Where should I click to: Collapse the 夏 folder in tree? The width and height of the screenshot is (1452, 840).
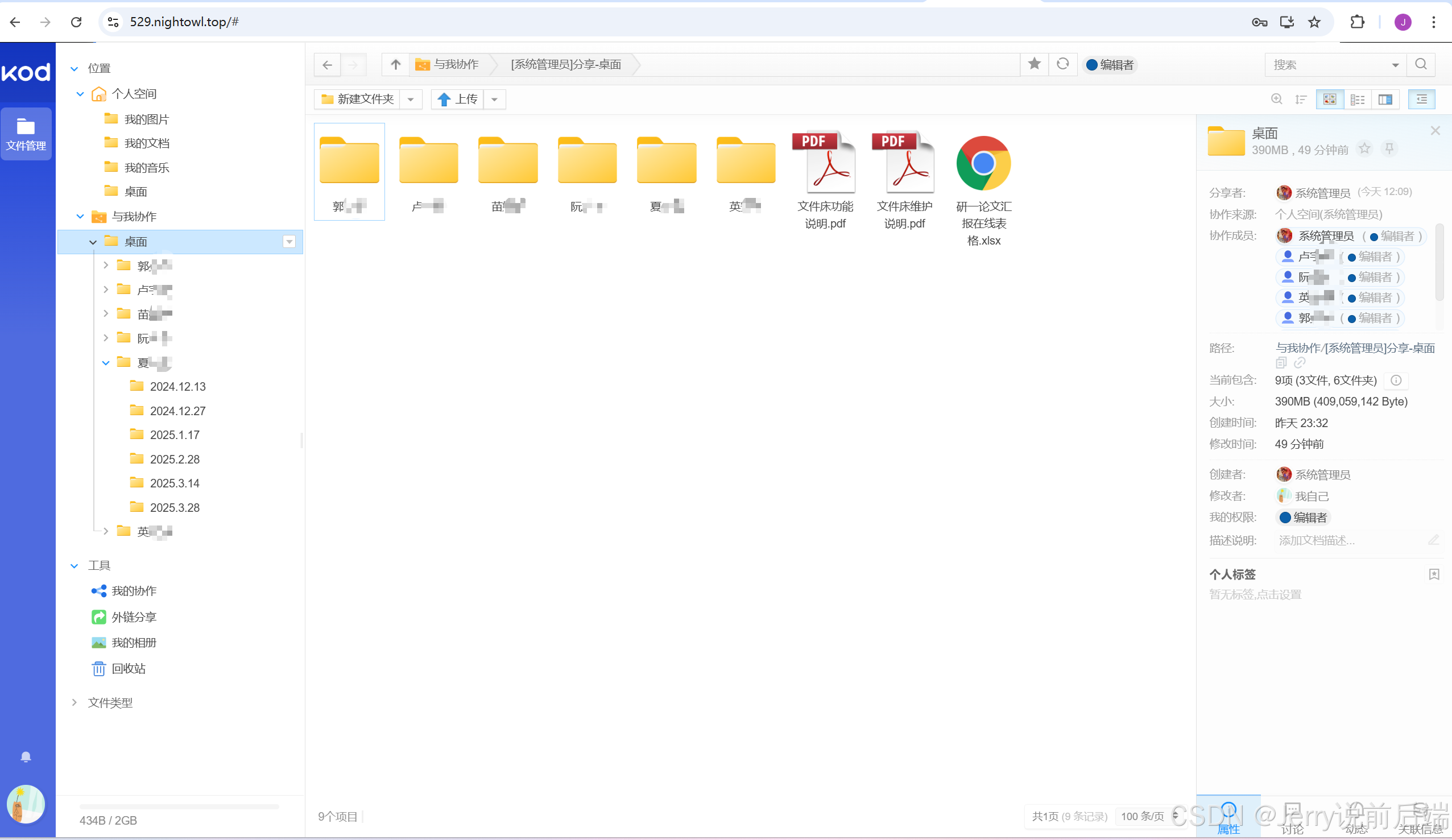click(x=105, y=362)
